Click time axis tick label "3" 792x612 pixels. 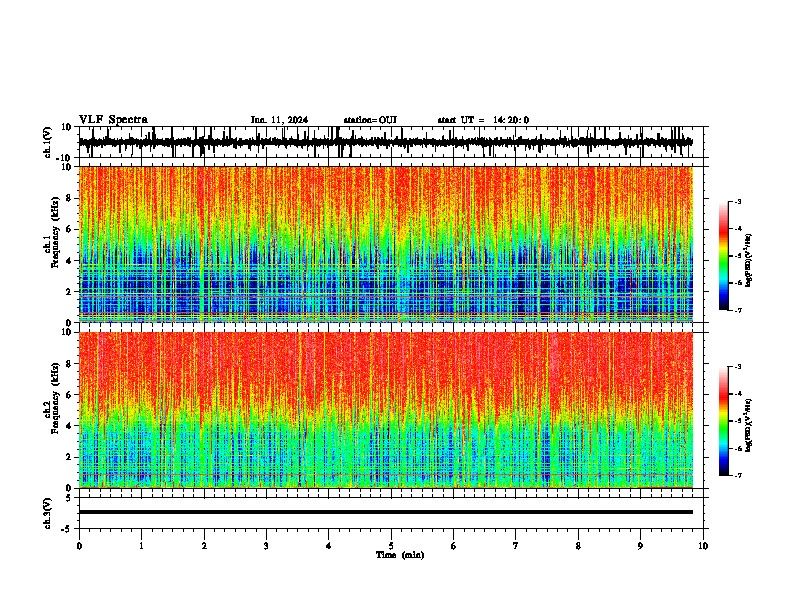266,546
